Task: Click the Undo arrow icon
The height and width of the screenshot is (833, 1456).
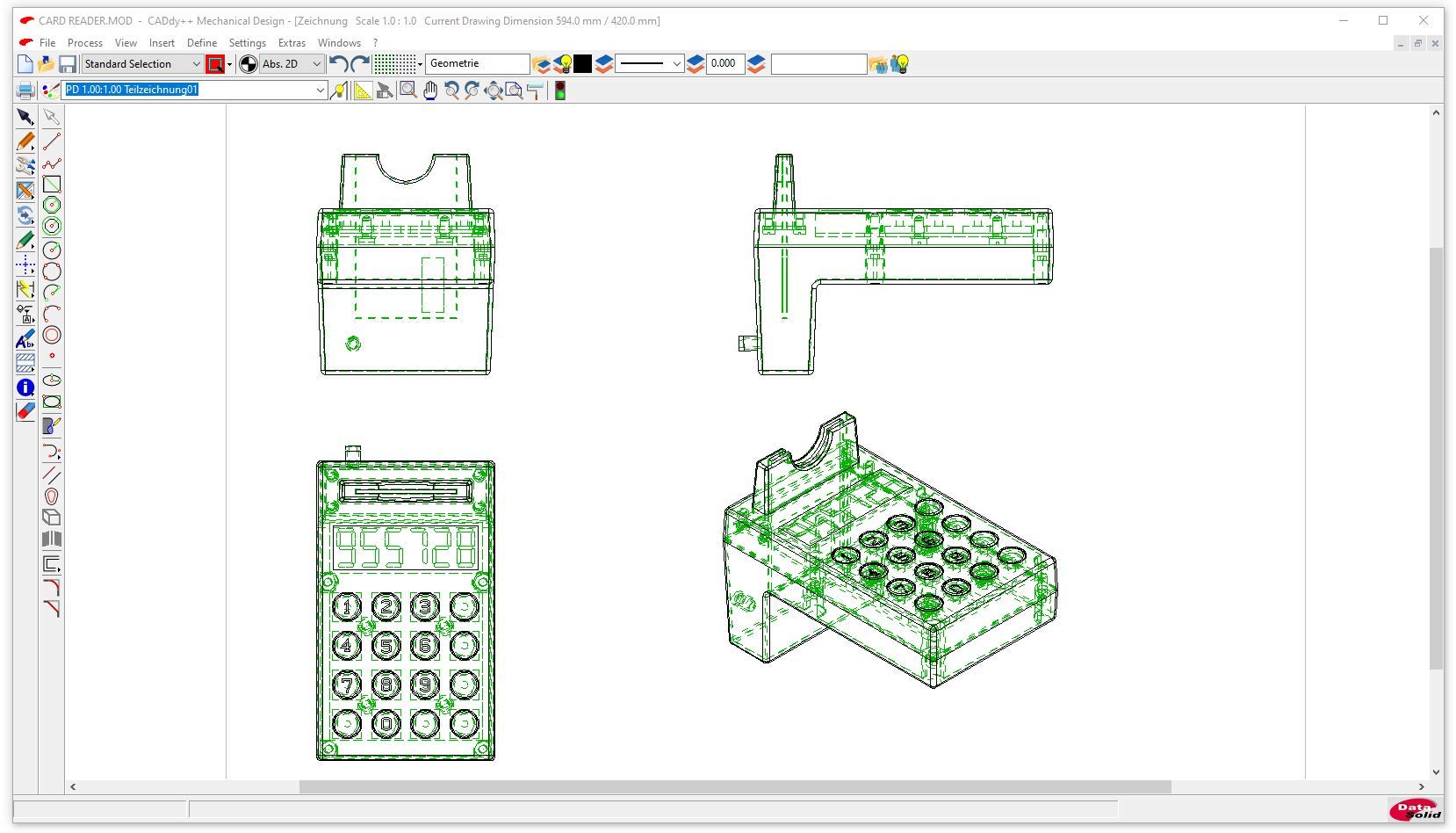Action: 338,64
